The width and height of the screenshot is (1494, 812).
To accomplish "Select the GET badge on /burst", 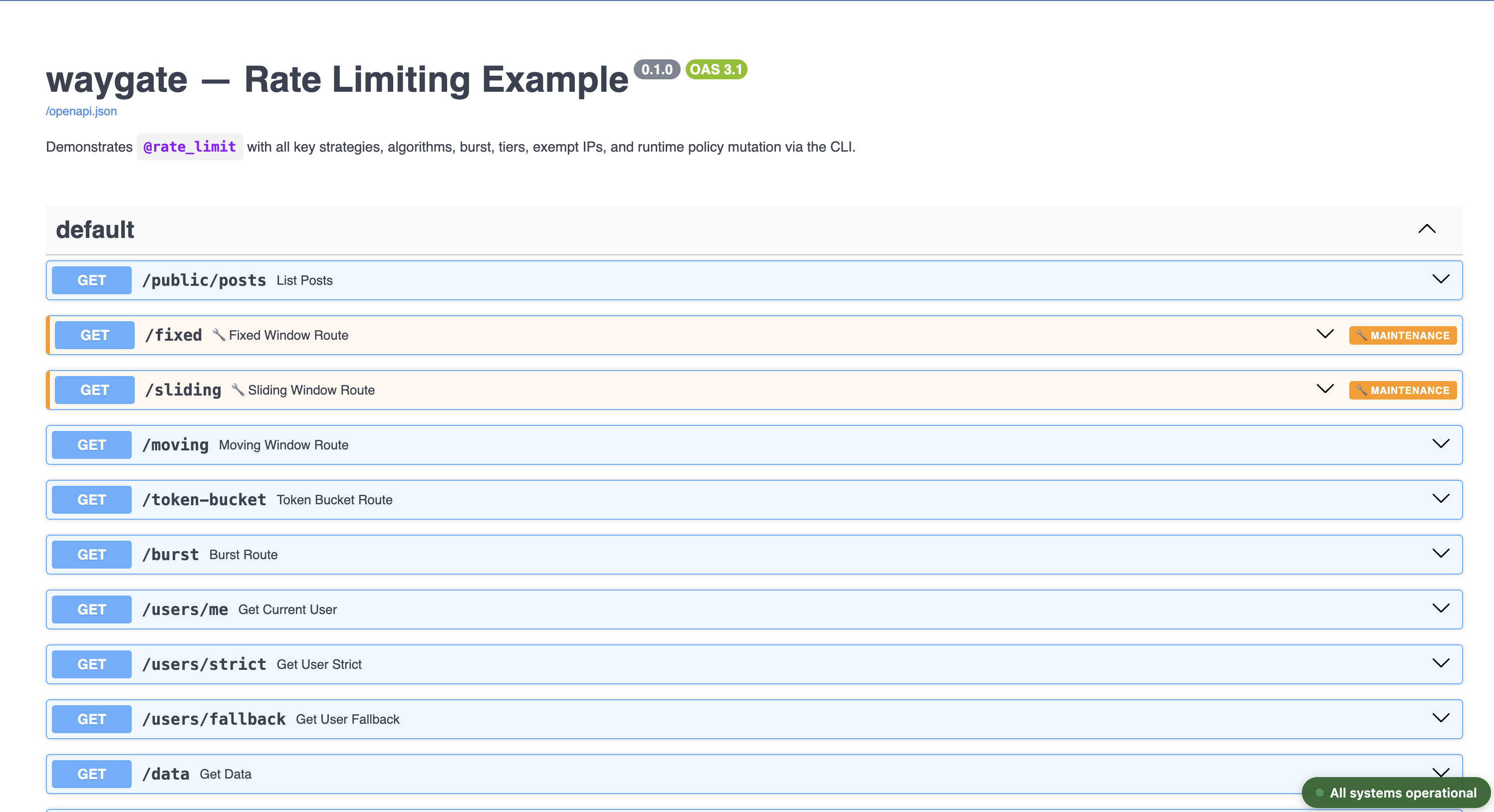I will 91,554.
